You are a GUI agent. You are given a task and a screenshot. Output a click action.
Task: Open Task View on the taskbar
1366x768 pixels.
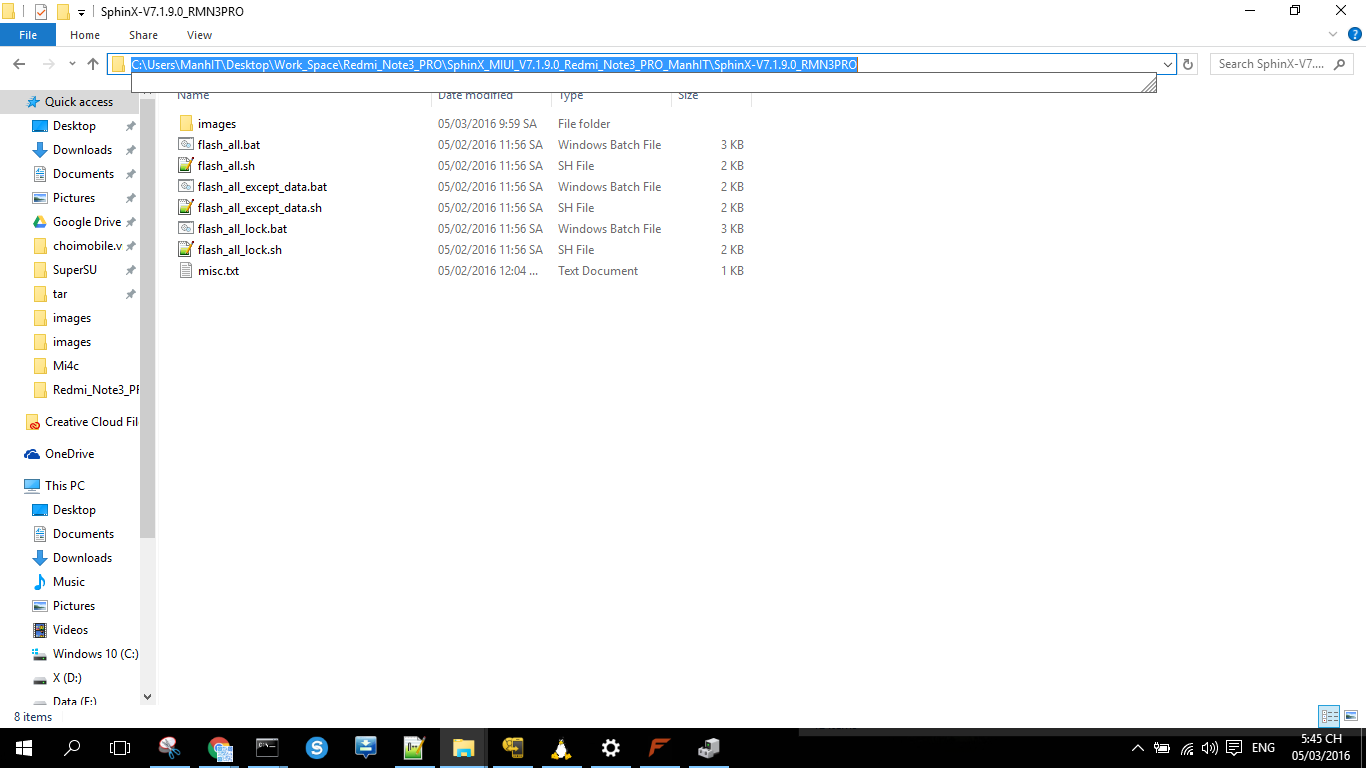(x=120, y=747)
